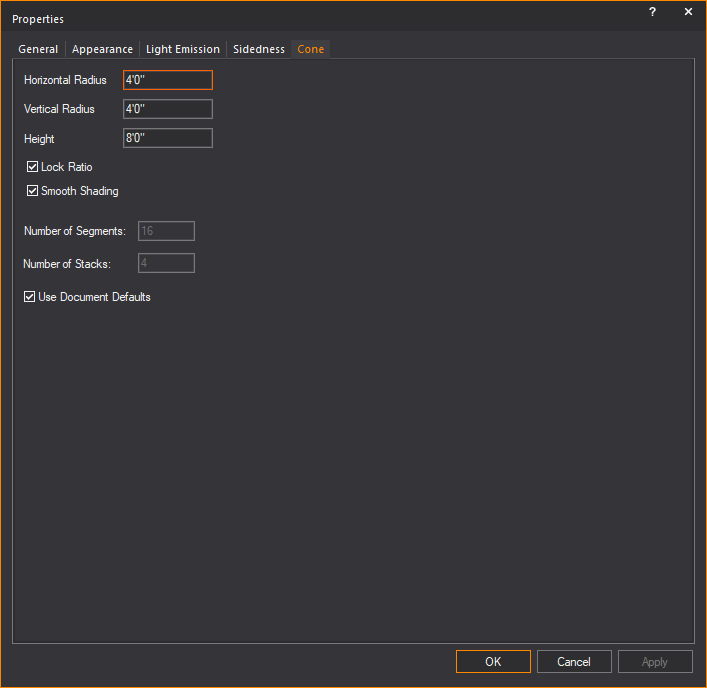The width and height of the screenshot is (707, 688).
Task: Disable Smooth Shading checkbox
Action: (32, 191)
